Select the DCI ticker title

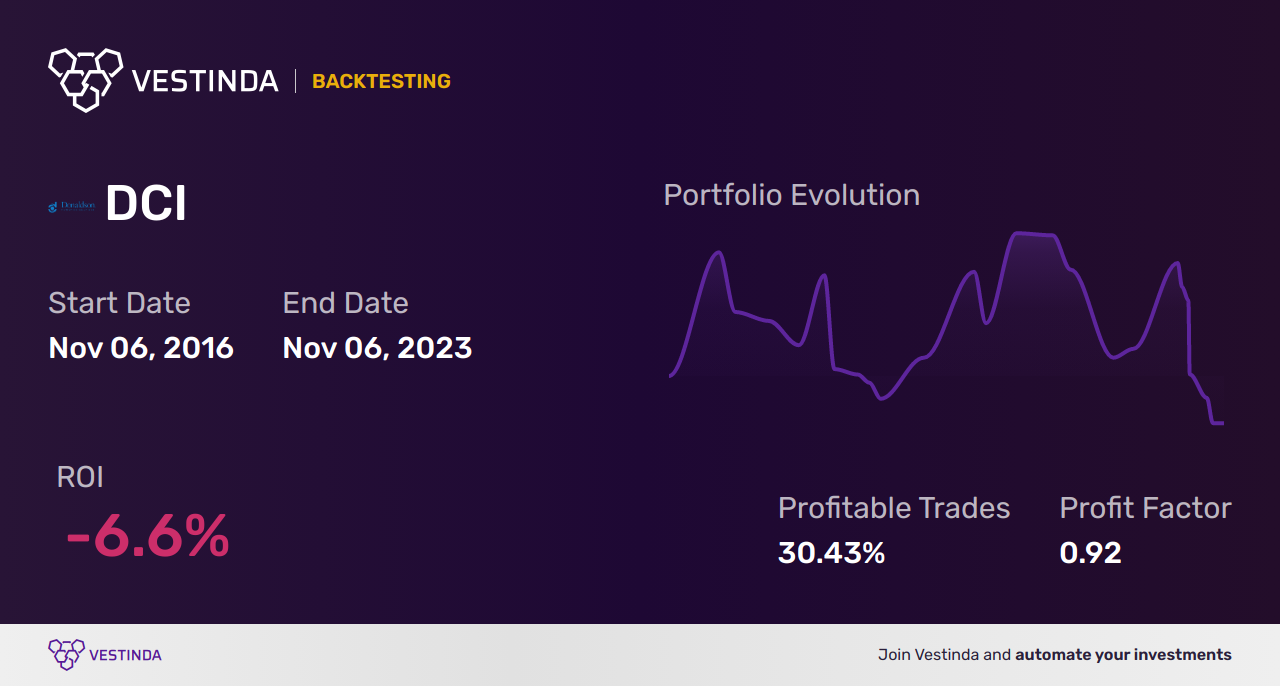click(x=146, y=205)
